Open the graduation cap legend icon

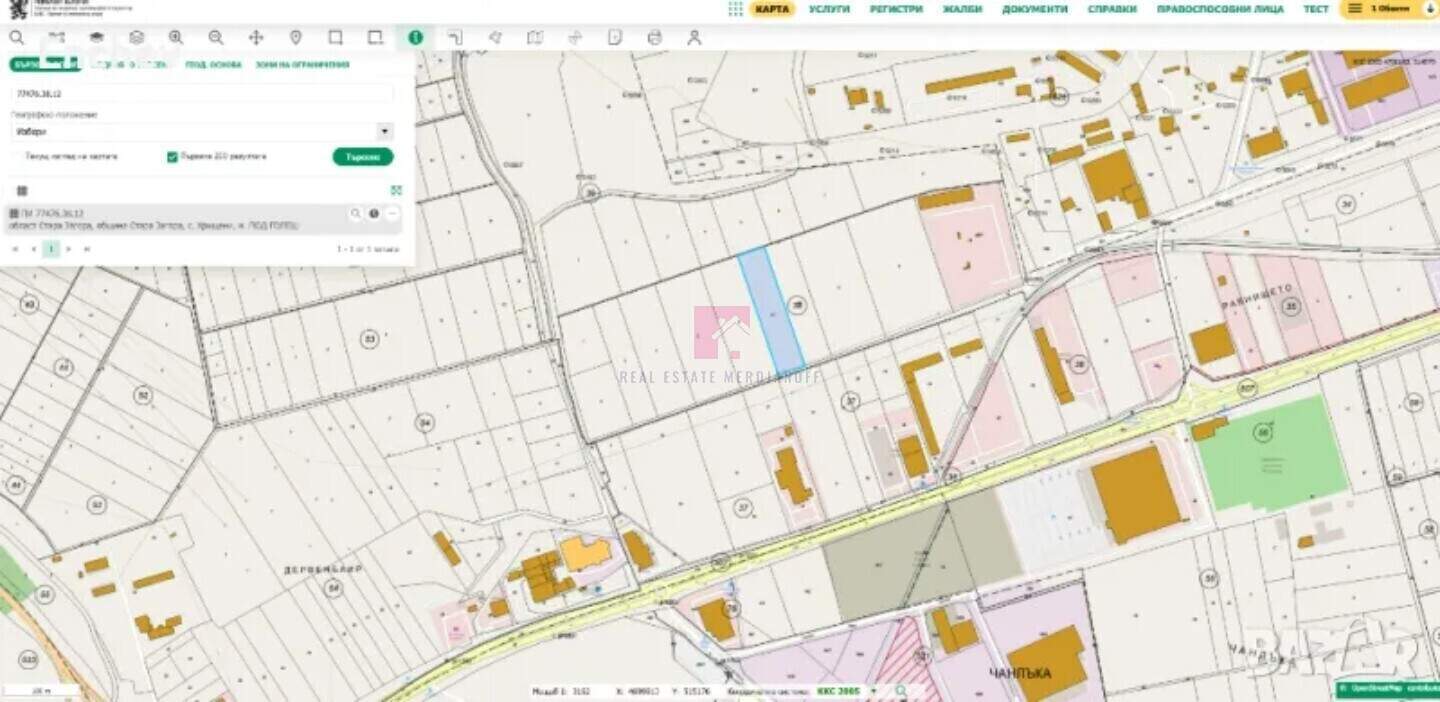point(96,38)
